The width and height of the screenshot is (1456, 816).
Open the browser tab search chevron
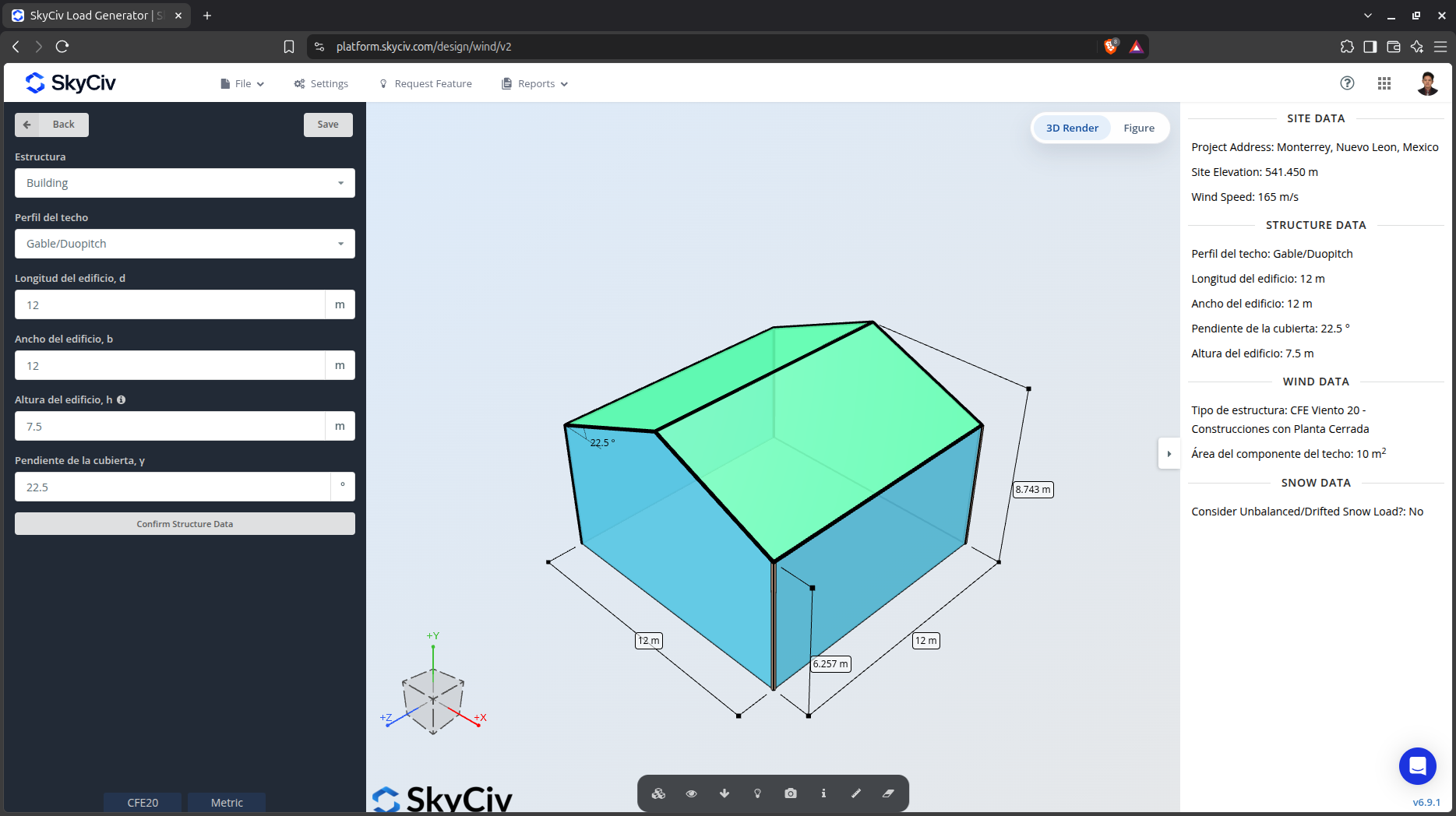click(x=1367, y=16)
